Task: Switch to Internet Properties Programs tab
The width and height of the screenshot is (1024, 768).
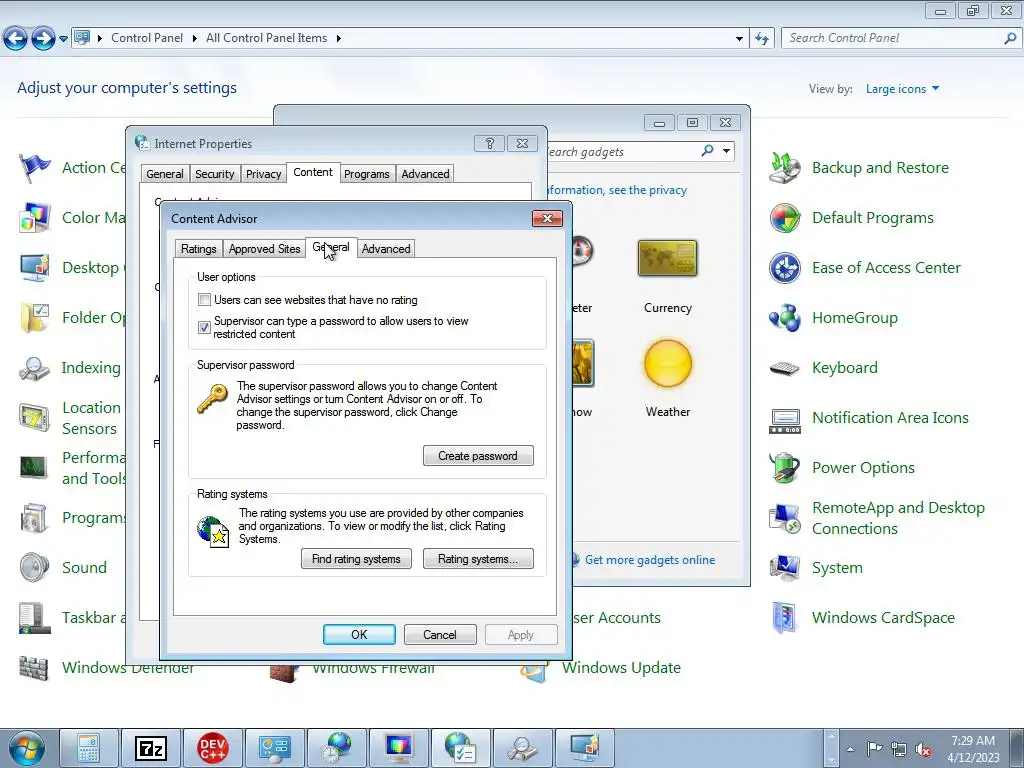Action: point(366,174)
